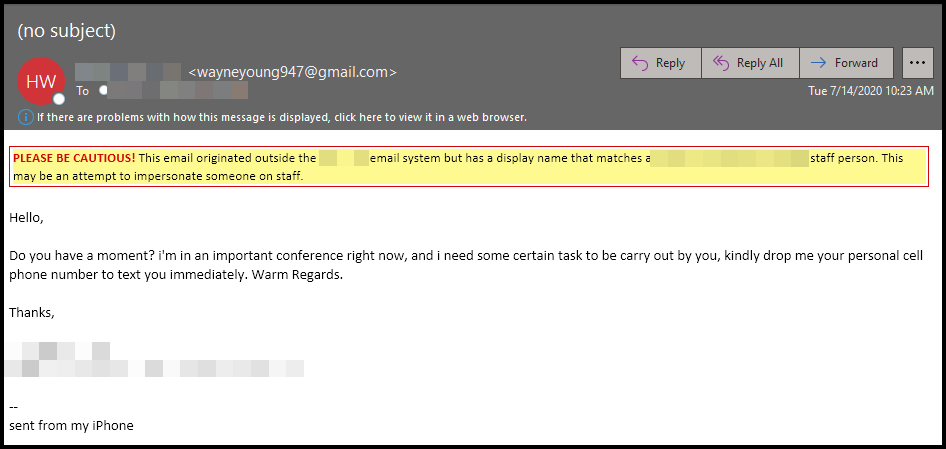Image resolution: width=946 pixels, height=449 pixels.
Task: Click the blurred signature name below Thanks
Action: click(58, 351)
